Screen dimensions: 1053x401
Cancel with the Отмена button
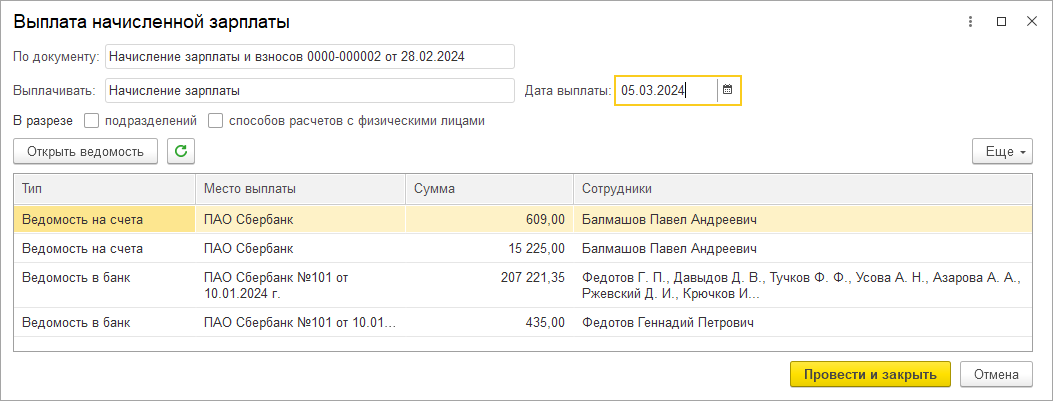point(997,374)
